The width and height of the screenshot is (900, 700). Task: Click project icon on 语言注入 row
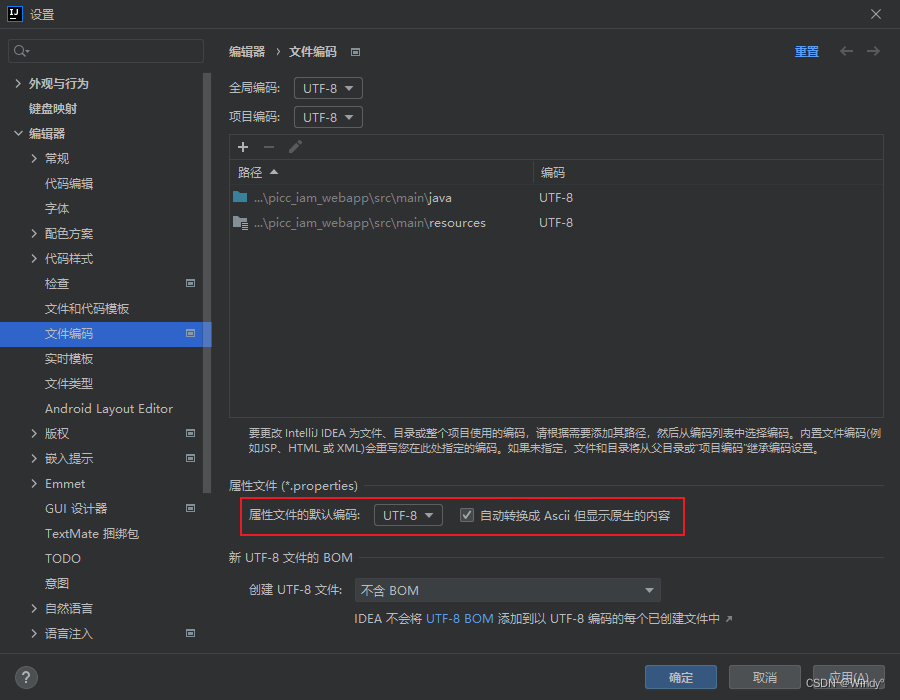191,633
